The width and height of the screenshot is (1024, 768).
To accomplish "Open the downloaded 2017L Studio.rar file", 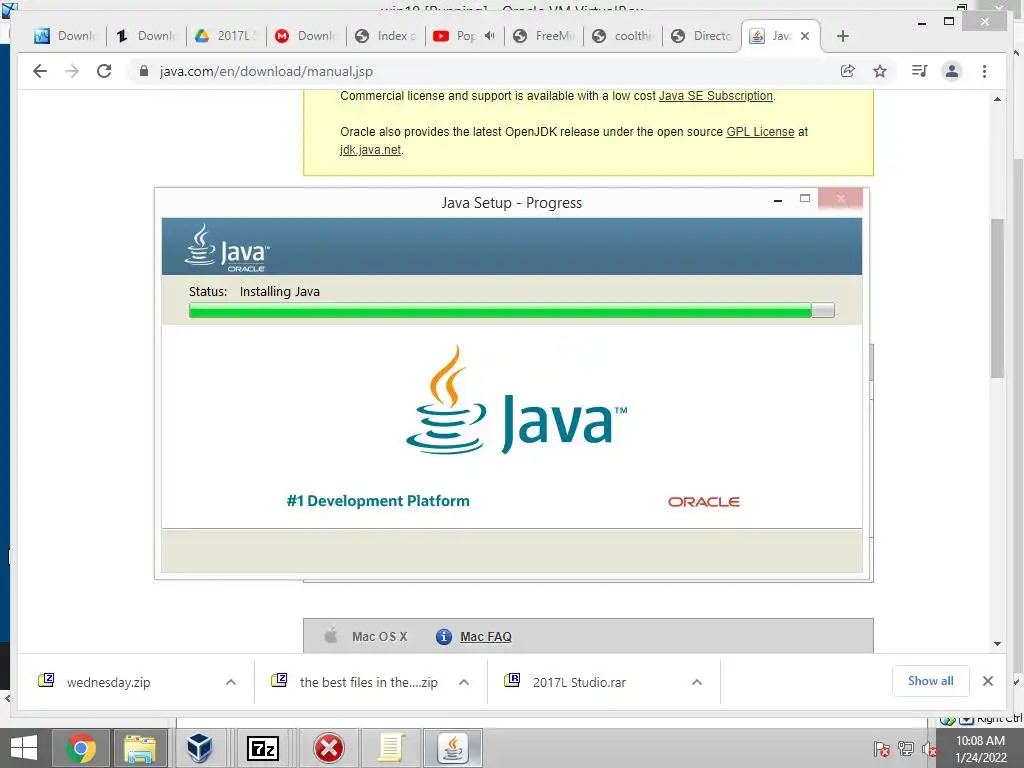I will tap(579, 682).
